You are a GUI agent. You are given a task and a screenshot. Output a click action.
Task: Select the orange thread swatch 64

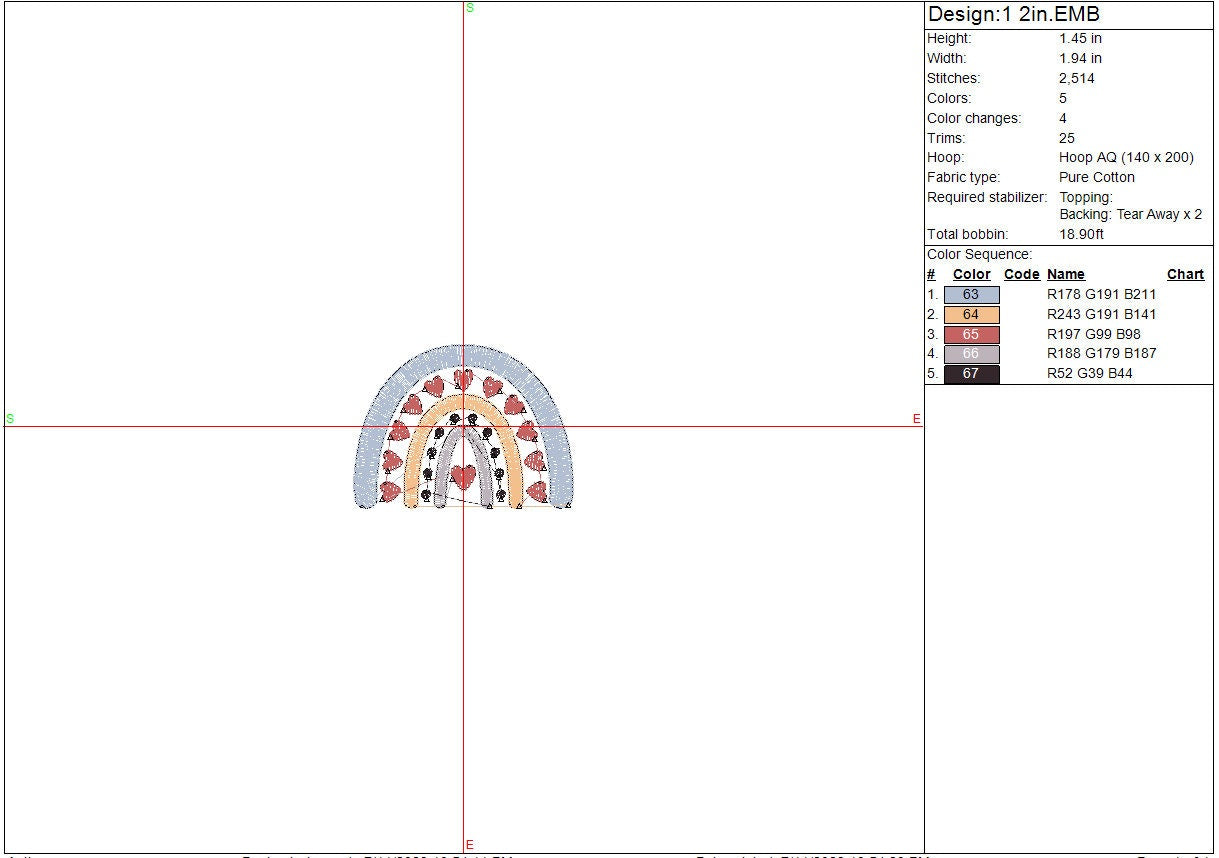971,315
